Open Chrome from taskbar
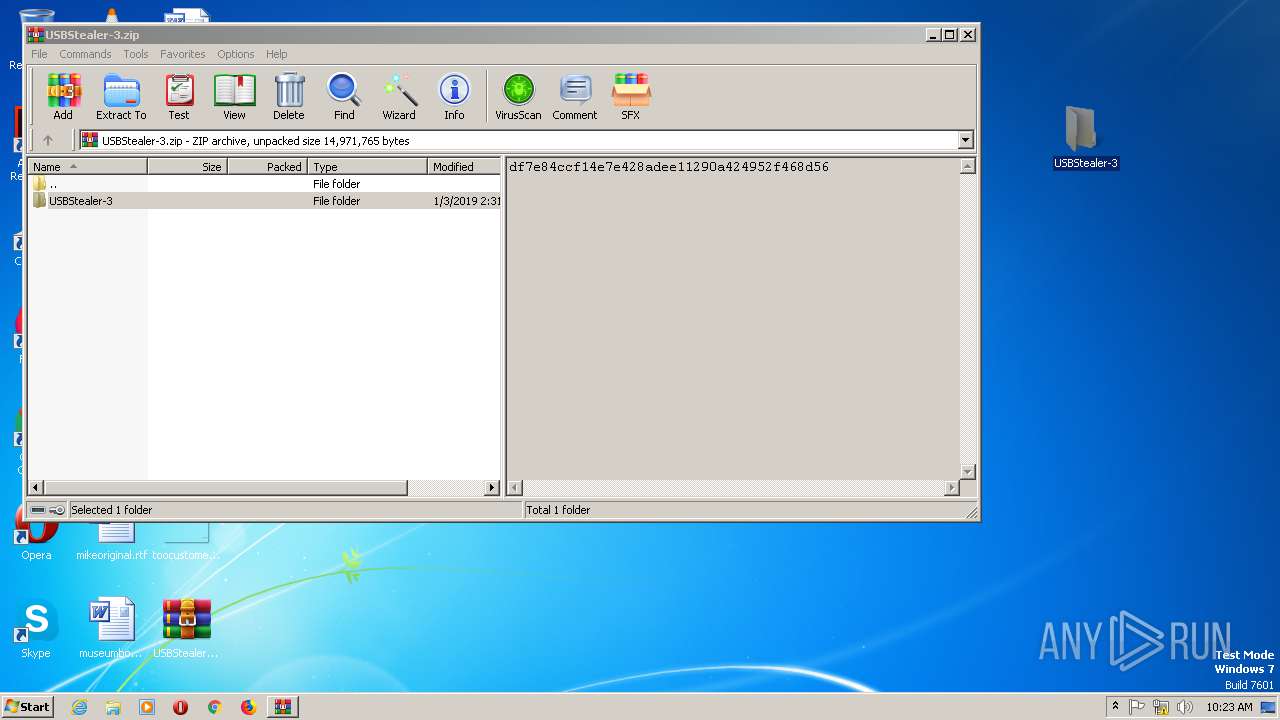Screen dimensions: 1280x720 214,707
